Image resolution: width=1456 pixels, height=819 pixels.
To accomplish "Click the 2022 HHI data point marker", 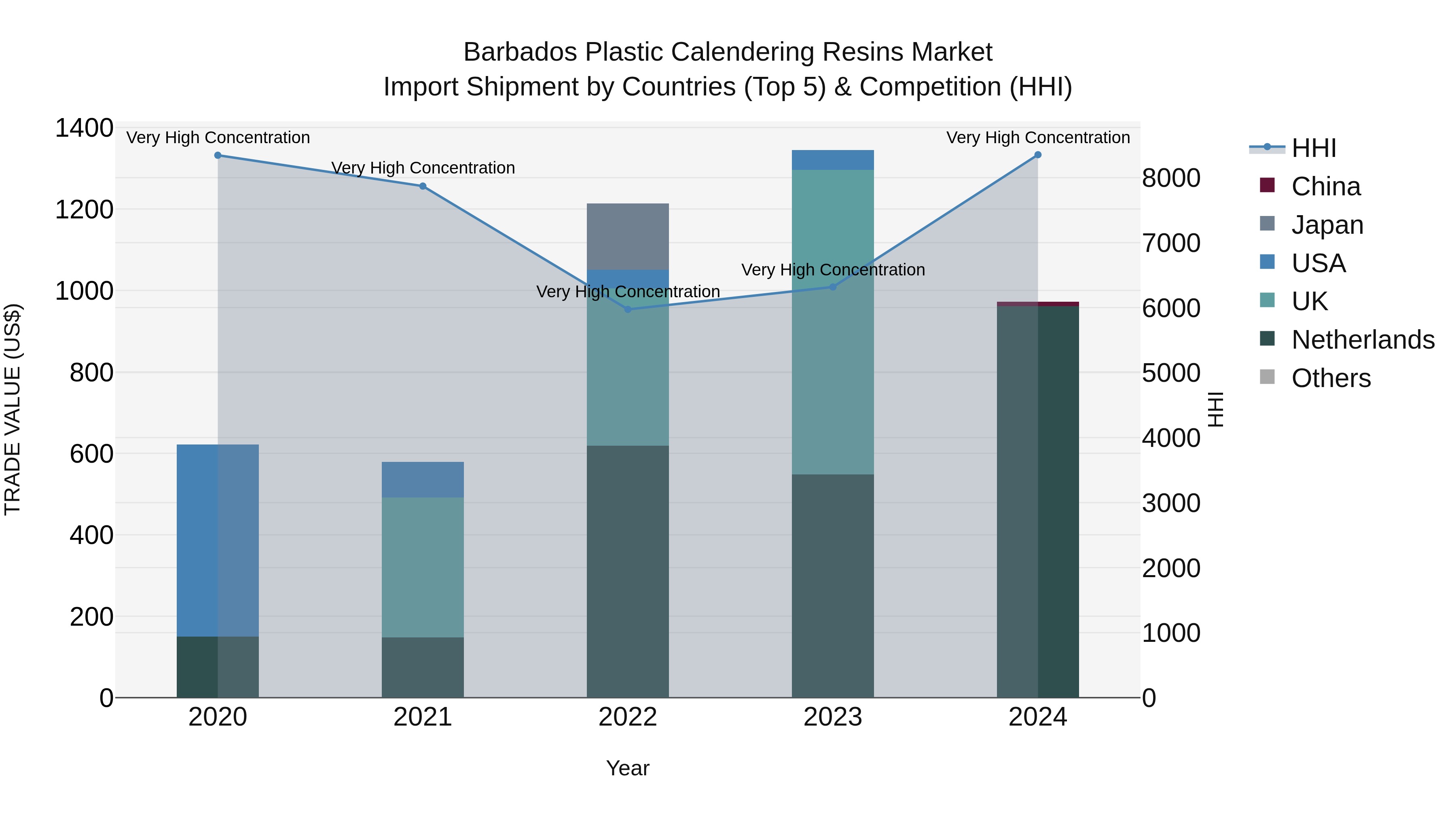I will pyautogui.click(x=627, y=309).
